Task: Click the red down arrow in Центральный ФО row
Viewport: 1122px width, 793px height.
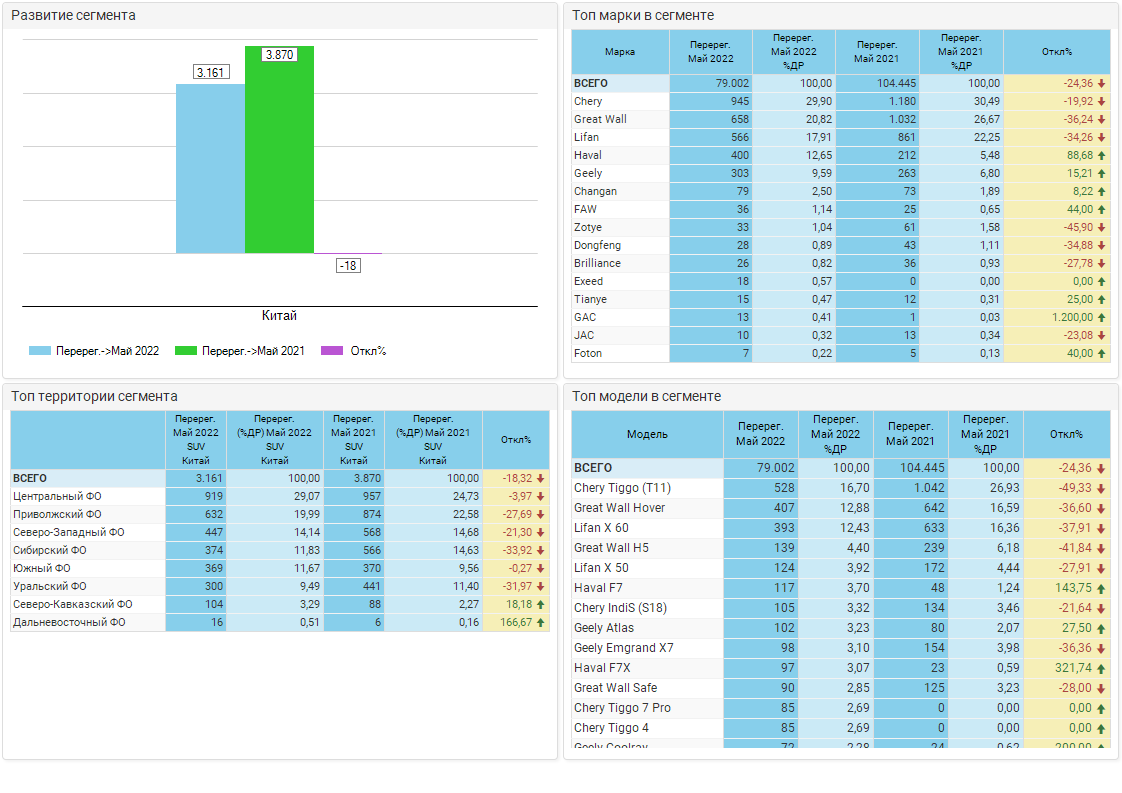Action: [541, 497]
